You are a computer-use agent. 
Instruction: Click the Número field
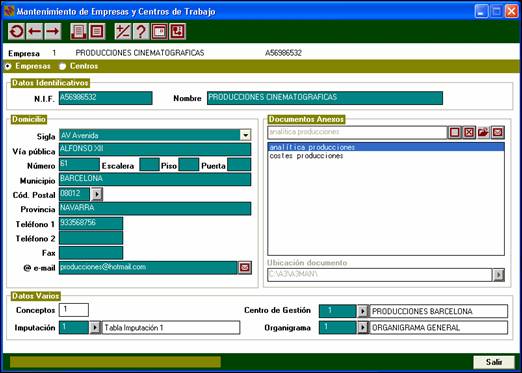click(x=79, y=165)
